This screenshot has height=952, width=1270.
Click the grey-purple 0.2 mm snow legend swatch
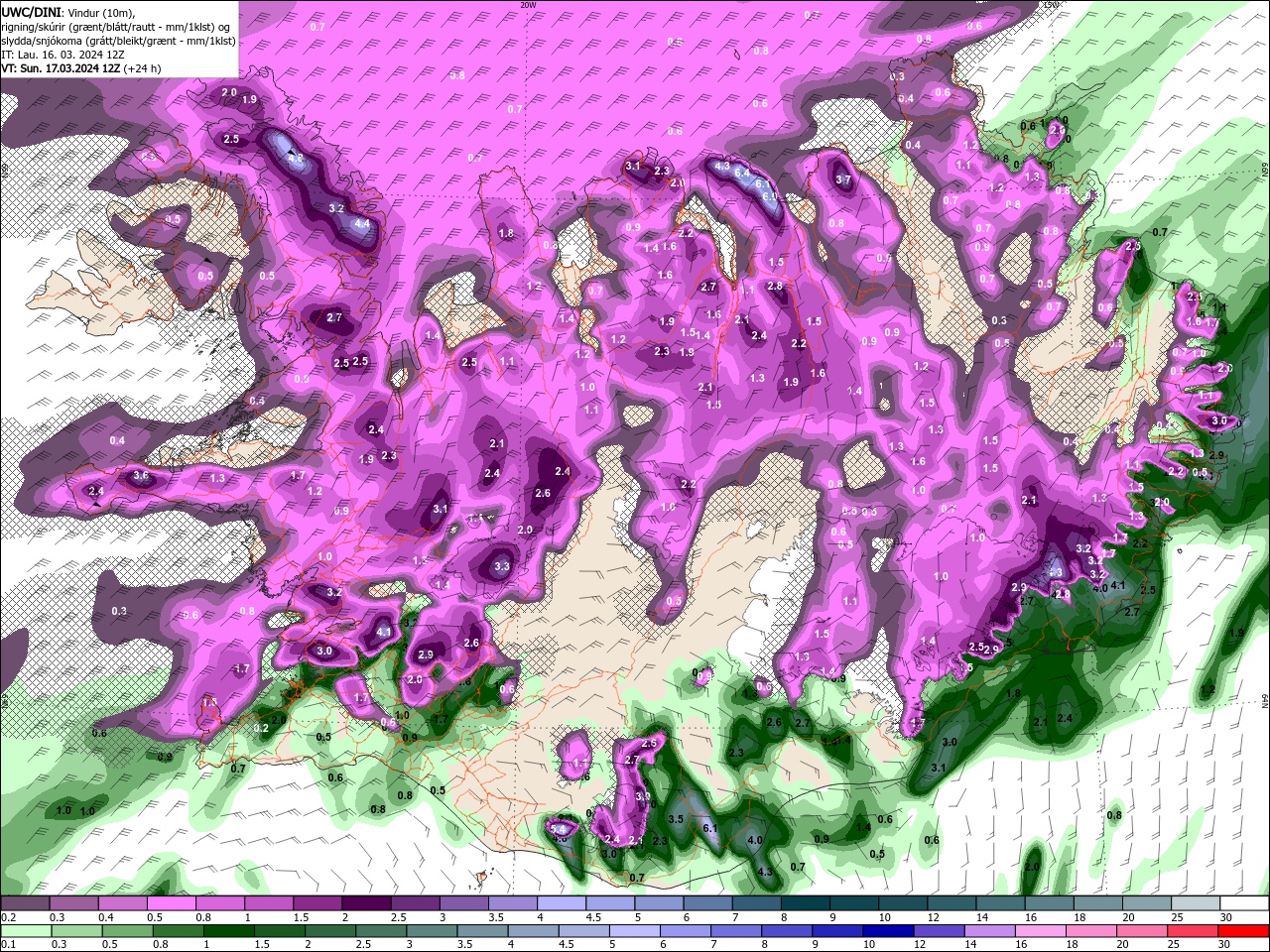[x=25, y=903]
